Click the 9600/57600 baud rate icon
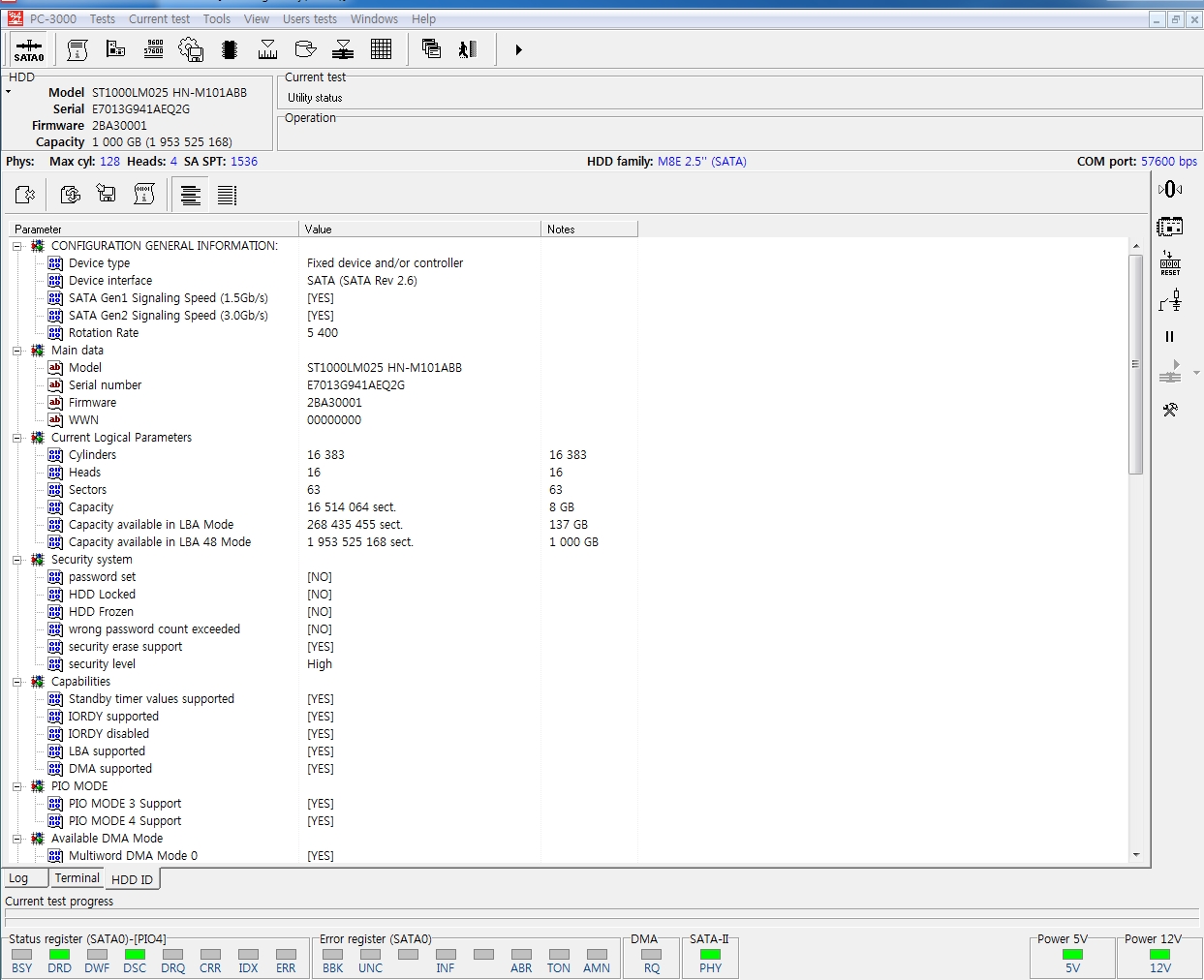The height and width of the screenshot is (980, 1204). click(x=154, y=49)
